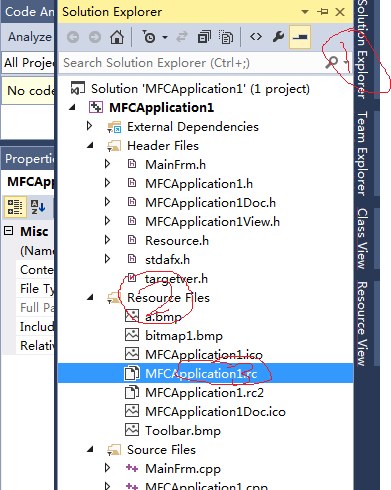Click the Analyze button in Code Analysis
The height and width of the screenshot is (490, 391).
pyautogui.click(x=29, y=37)
